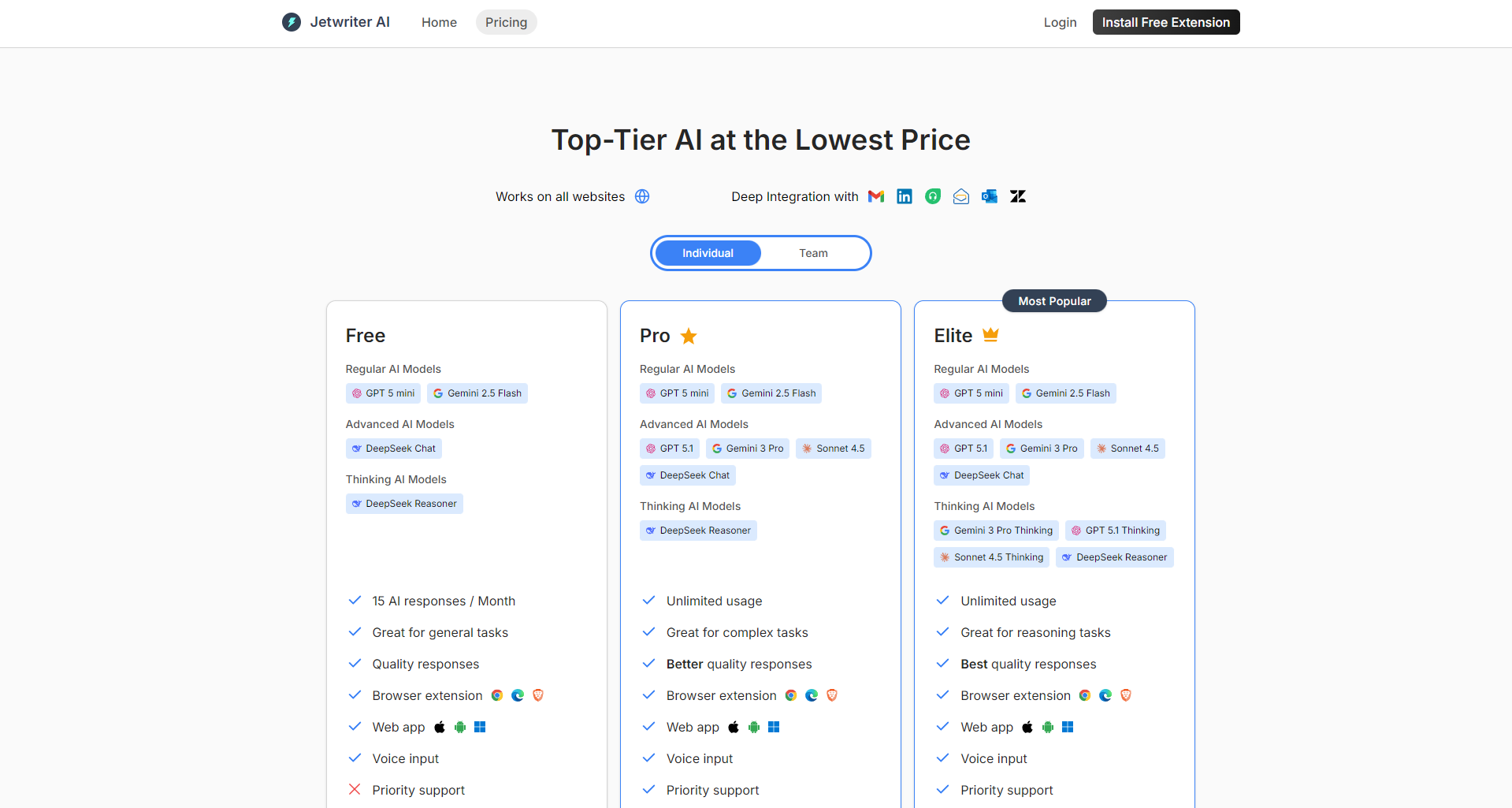This screenshot has width=1512, height=808.
Task: Click the globe icon beside 'all websites'
Action: pos(642,196)
